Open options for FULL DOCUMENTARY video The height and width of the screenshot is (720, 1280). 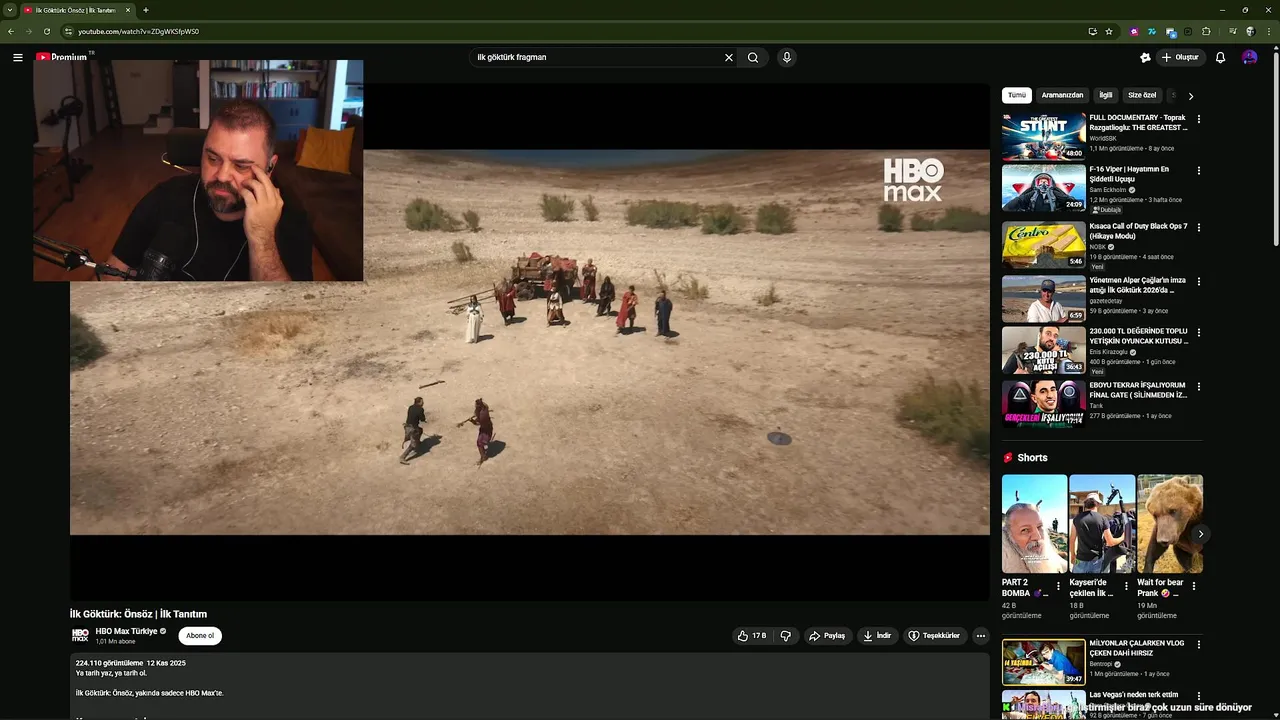1198,119
